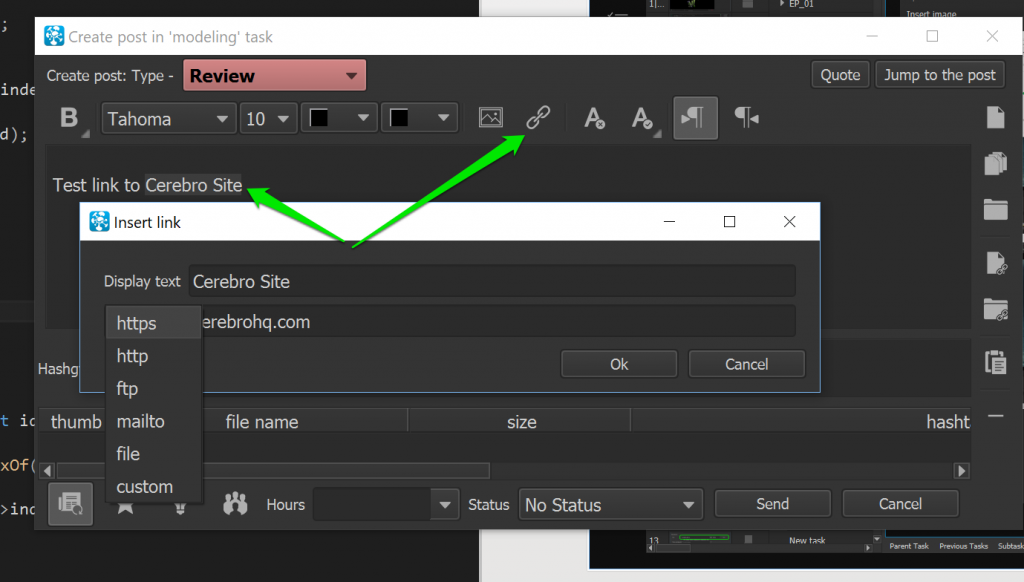This screenshot has height=582, width=1024.
Task: Choose mailto in the protocol list
Action: click(153, 421)
